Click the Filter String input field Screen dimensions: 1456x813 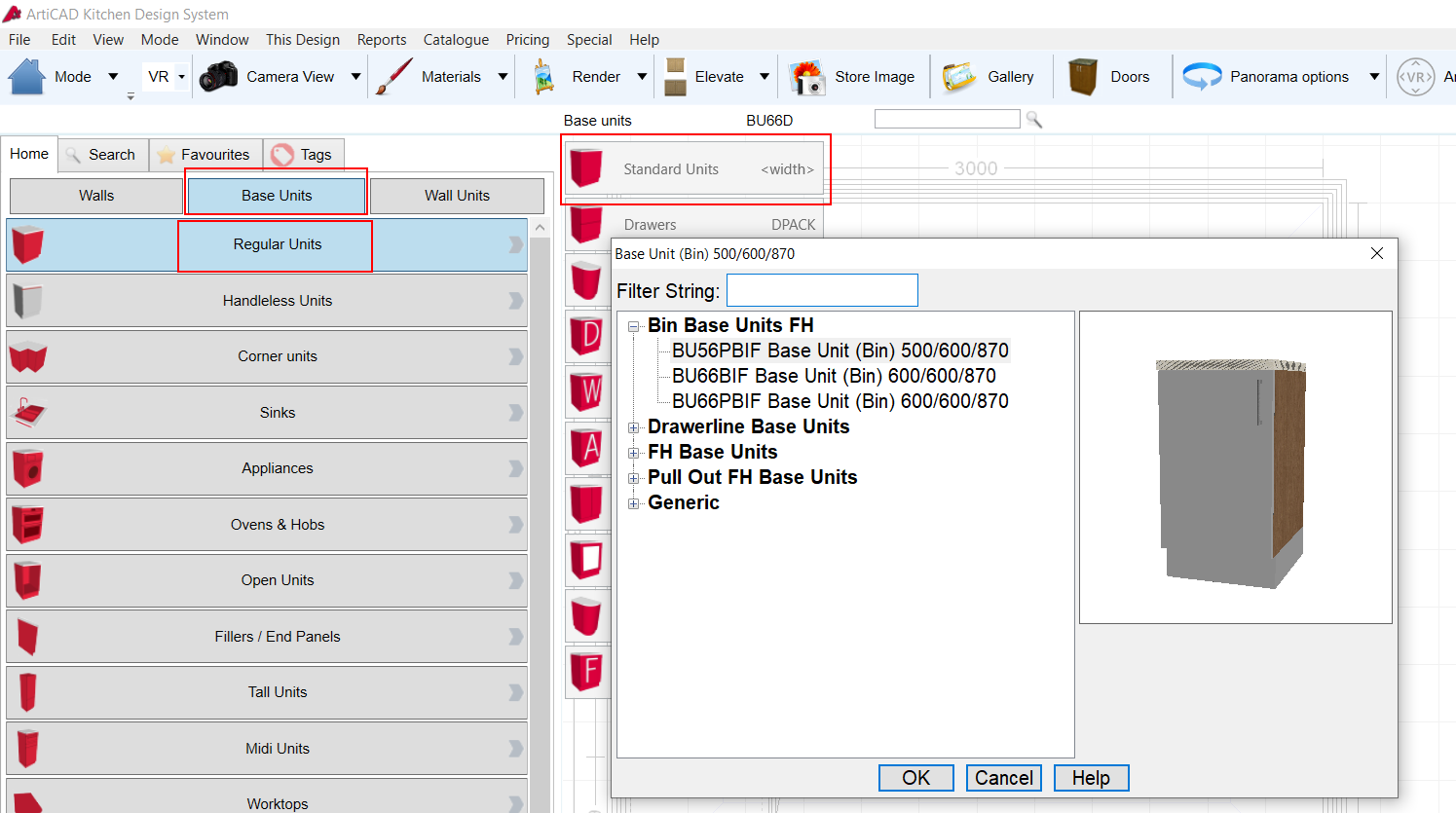point(822,290)
